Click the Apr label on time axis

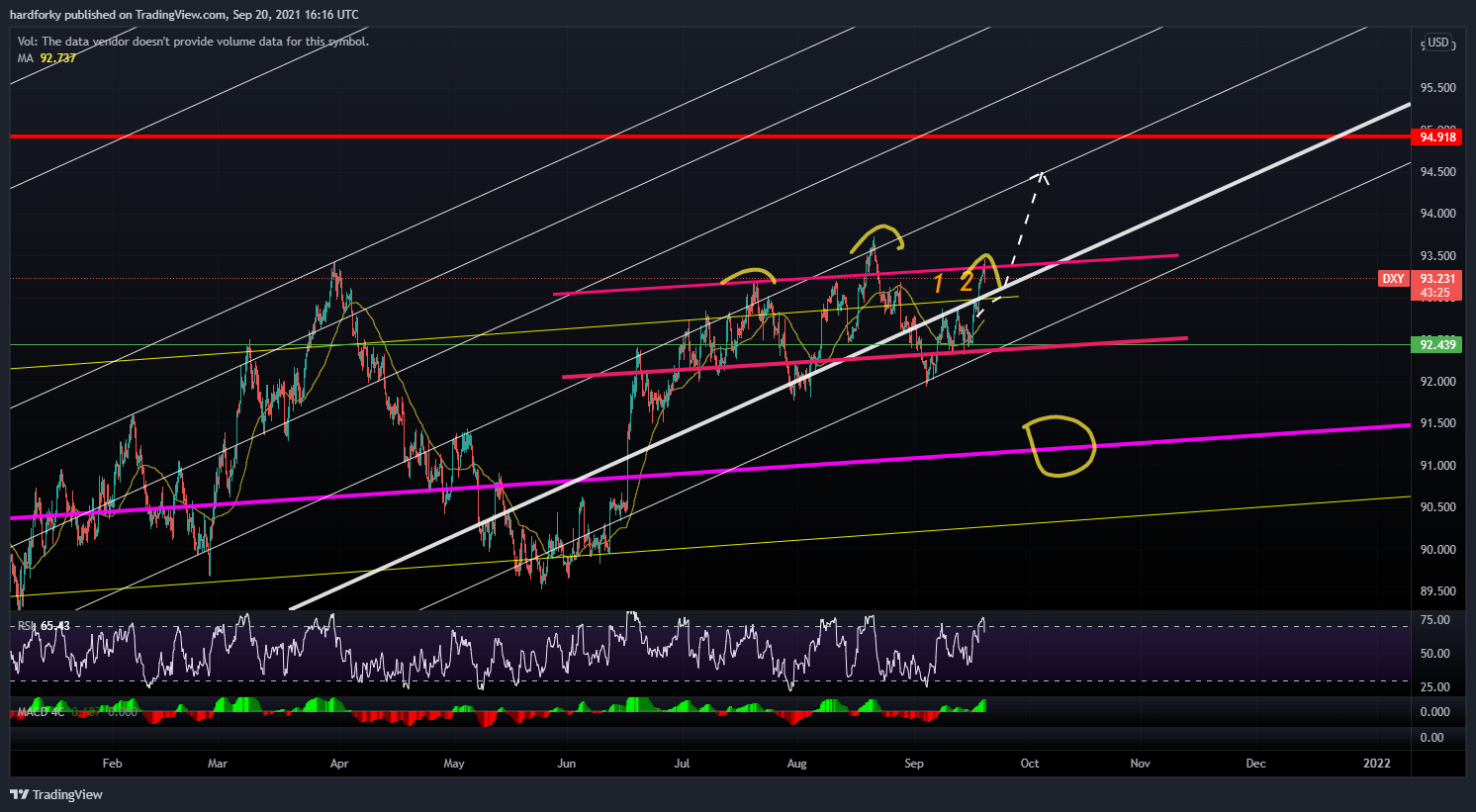(x=339, y=764)
